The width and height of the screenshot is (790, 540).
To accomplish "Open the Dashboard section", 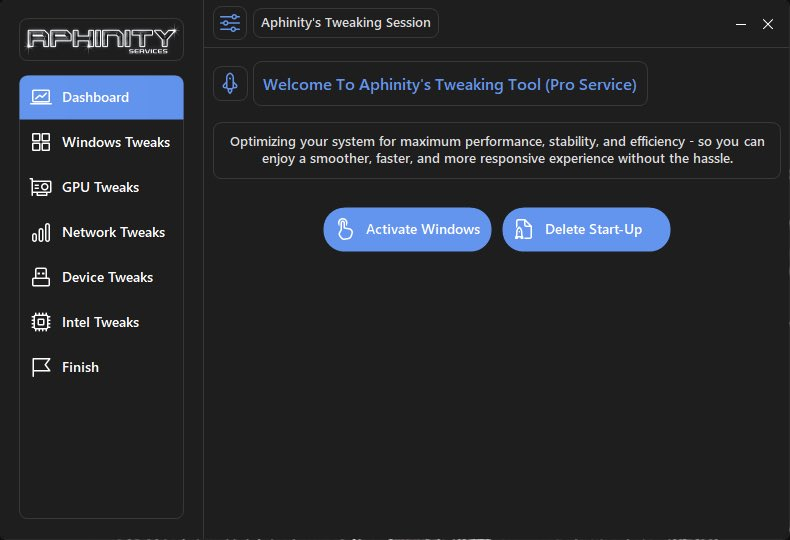I will tap(101, 97).
